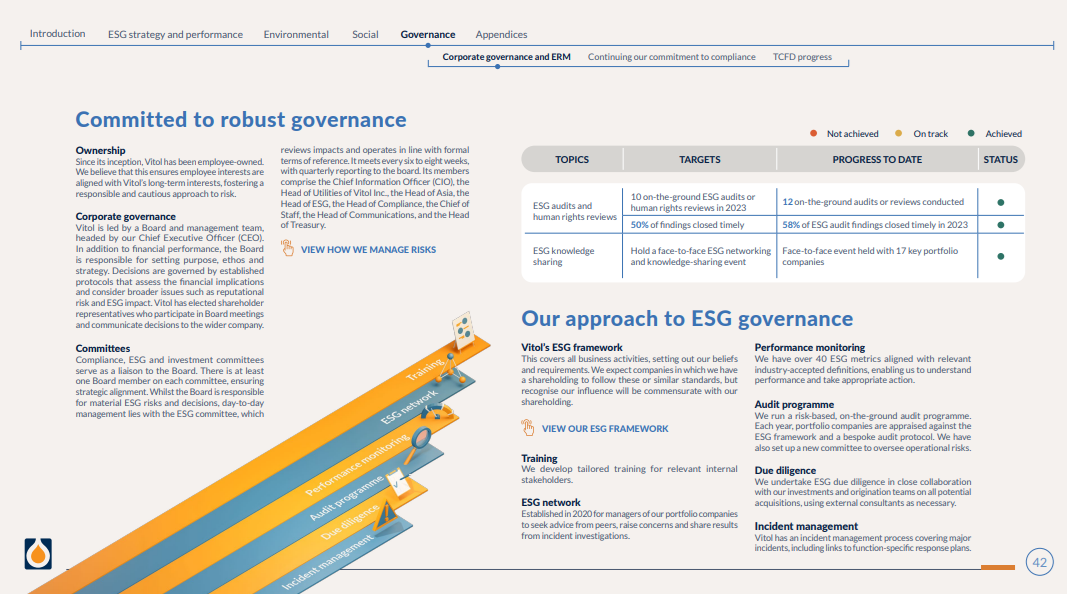
Task: Click the Training label on the orange stripe
Action: (x=424, y=368)
